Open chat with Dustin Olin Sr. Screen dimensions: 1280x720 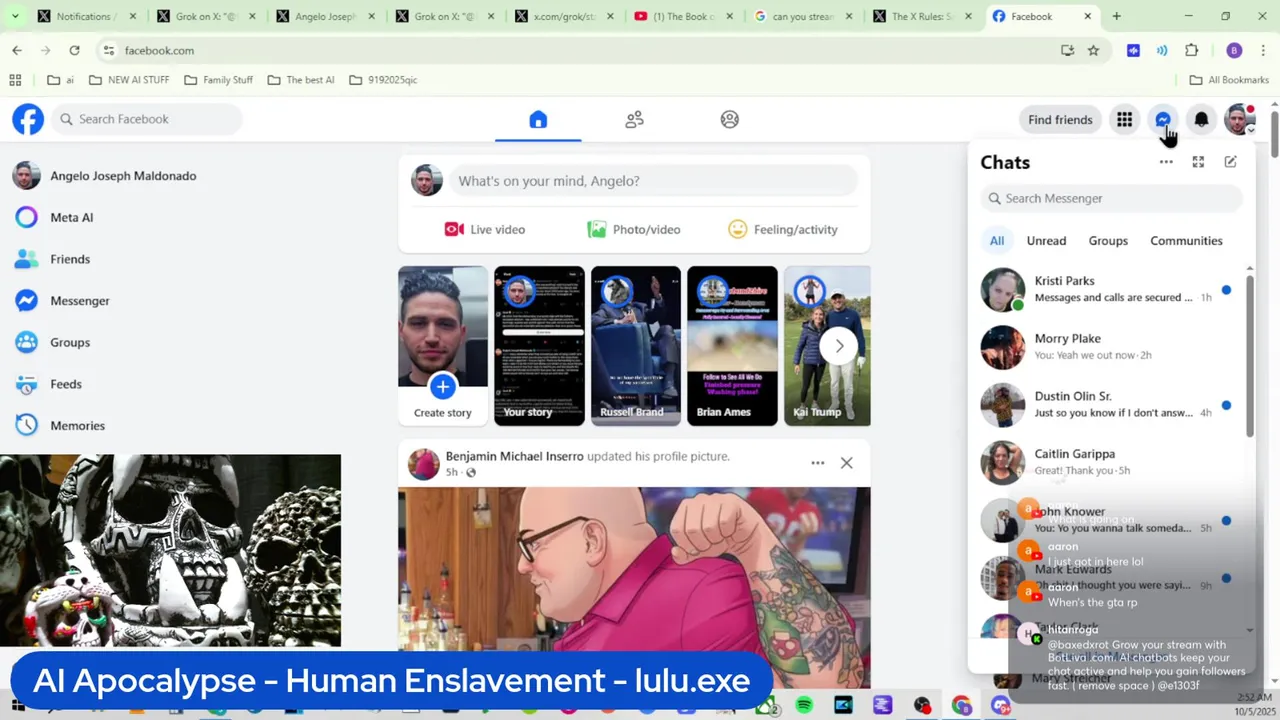click(1108, 405)
